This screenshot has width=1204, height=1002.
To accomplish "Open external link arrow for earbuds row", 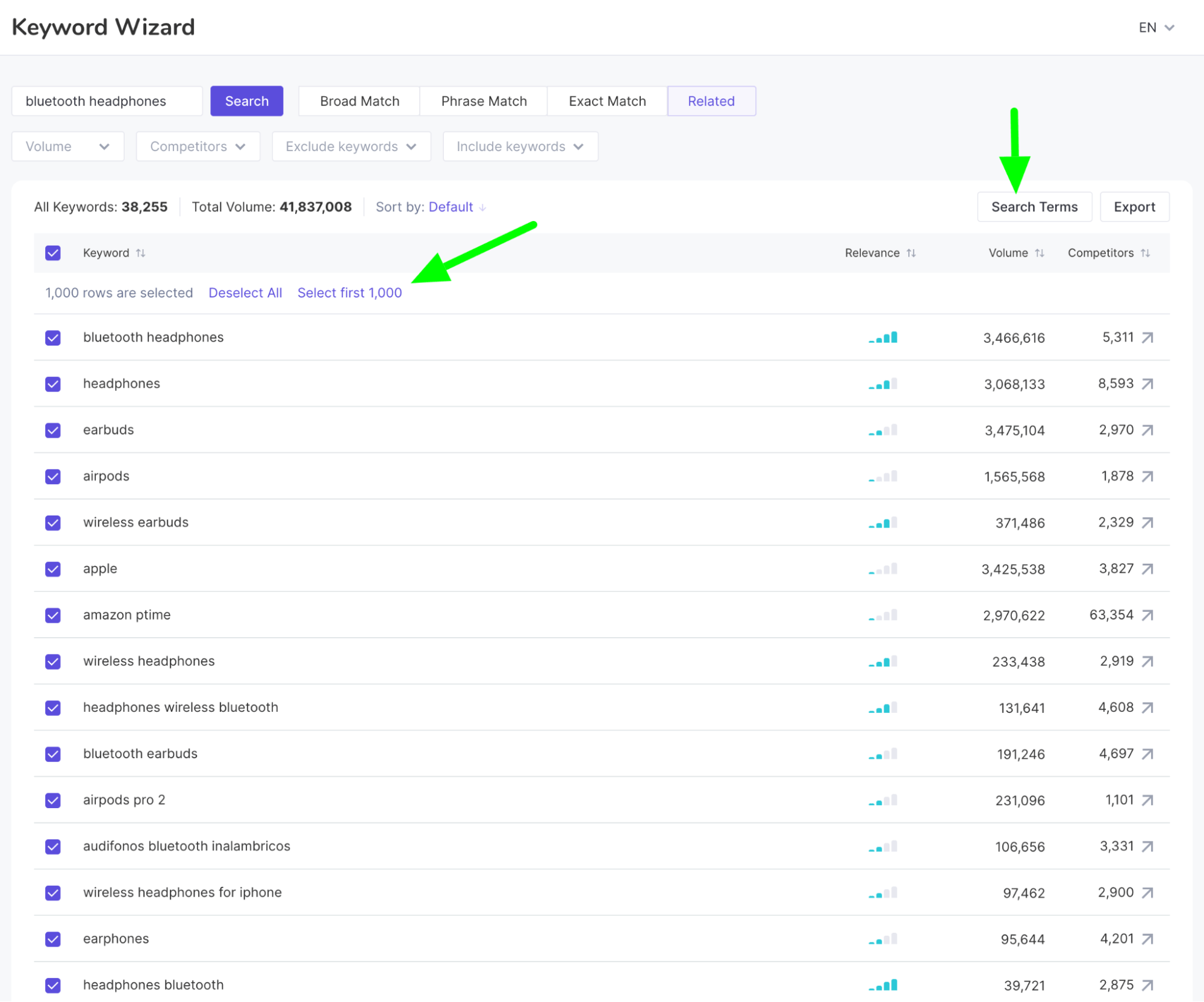I will click(x=1147, y=430).
